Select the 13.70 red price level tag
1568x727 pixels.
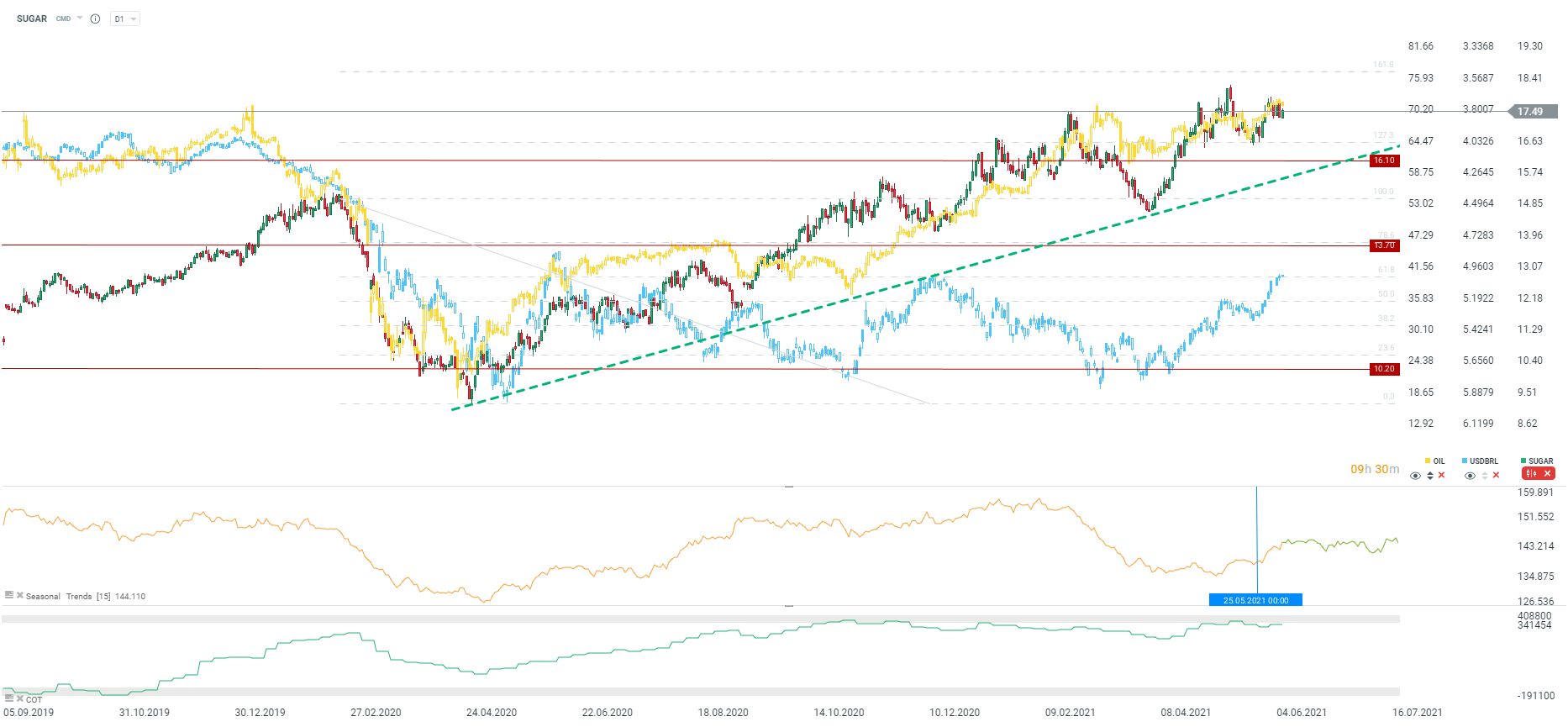point(1384,245)
